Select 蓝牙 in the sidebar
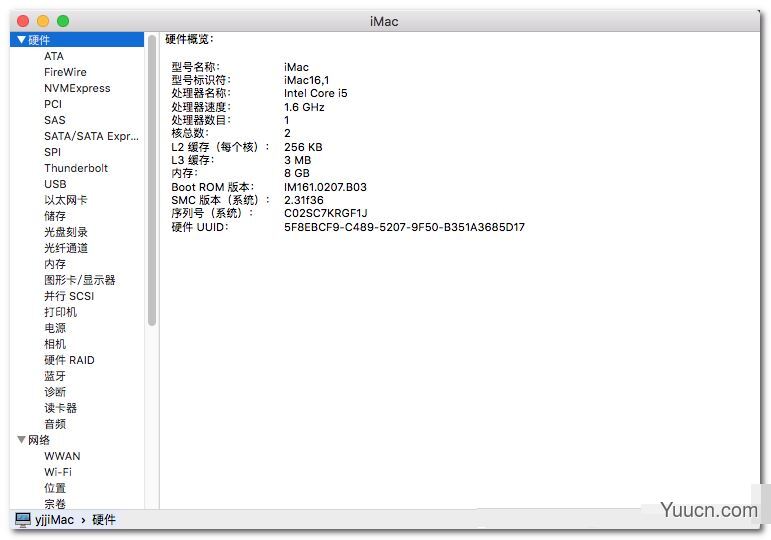771x540 pixels. click(55, 376)
